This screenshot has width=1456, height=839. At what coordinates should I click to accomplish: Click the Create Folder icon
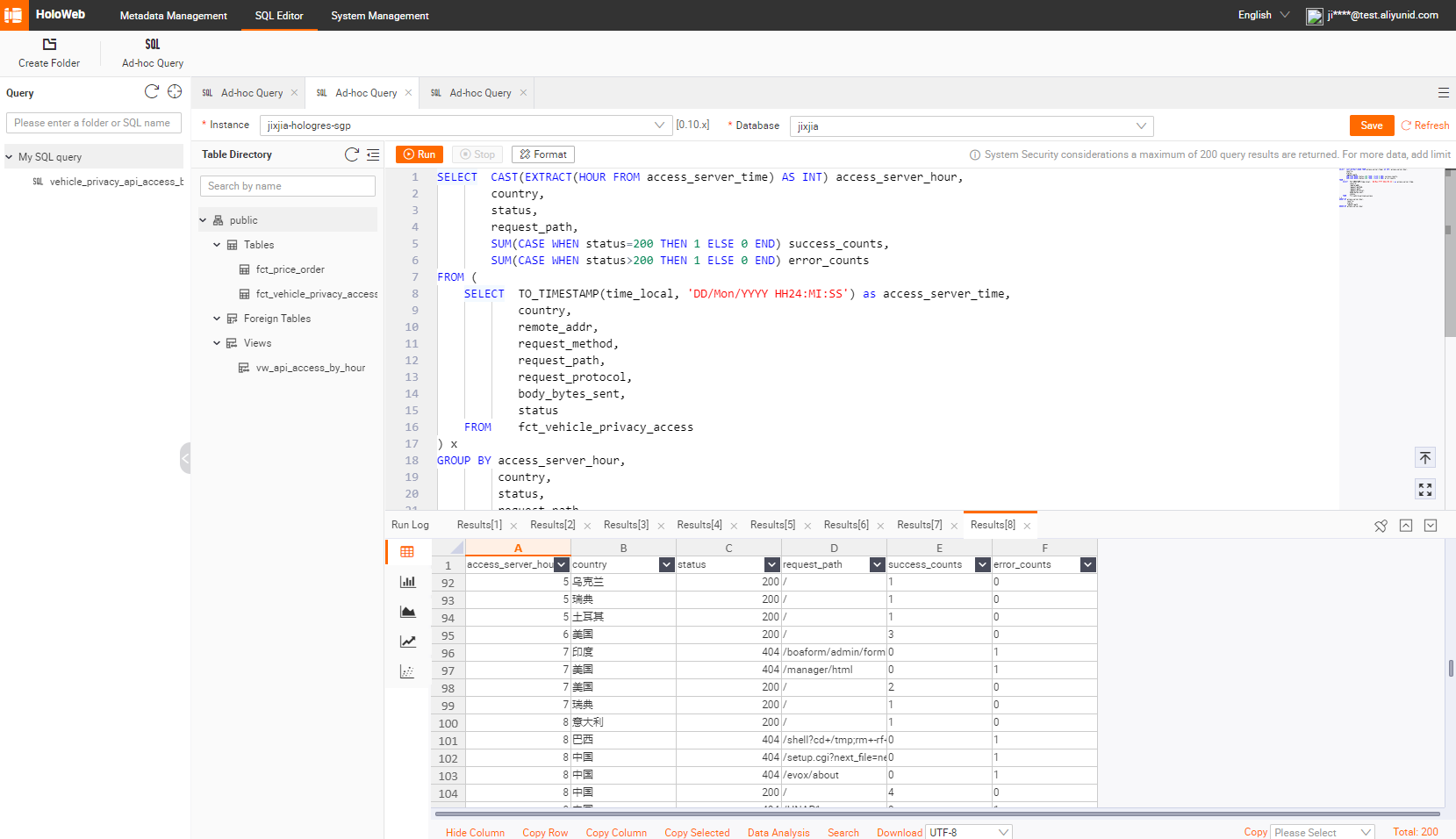[x=49, y=44]
